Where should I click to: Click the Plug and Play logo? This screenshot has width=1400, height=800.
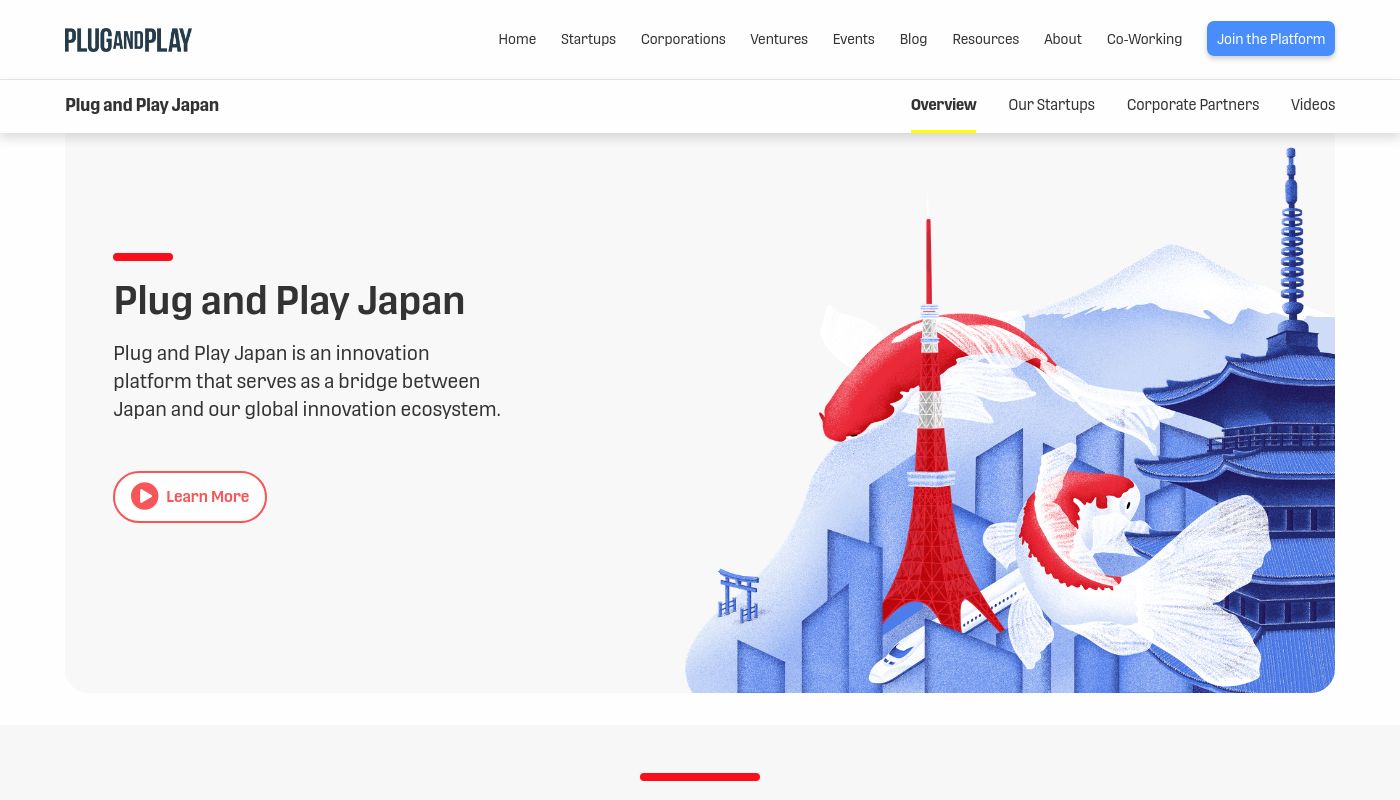tap(128, 39)
